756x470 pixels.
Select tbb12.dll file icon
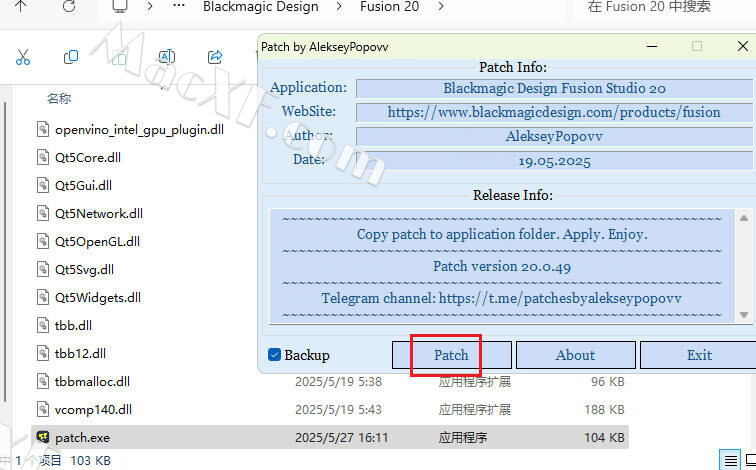tap(43, 353)
